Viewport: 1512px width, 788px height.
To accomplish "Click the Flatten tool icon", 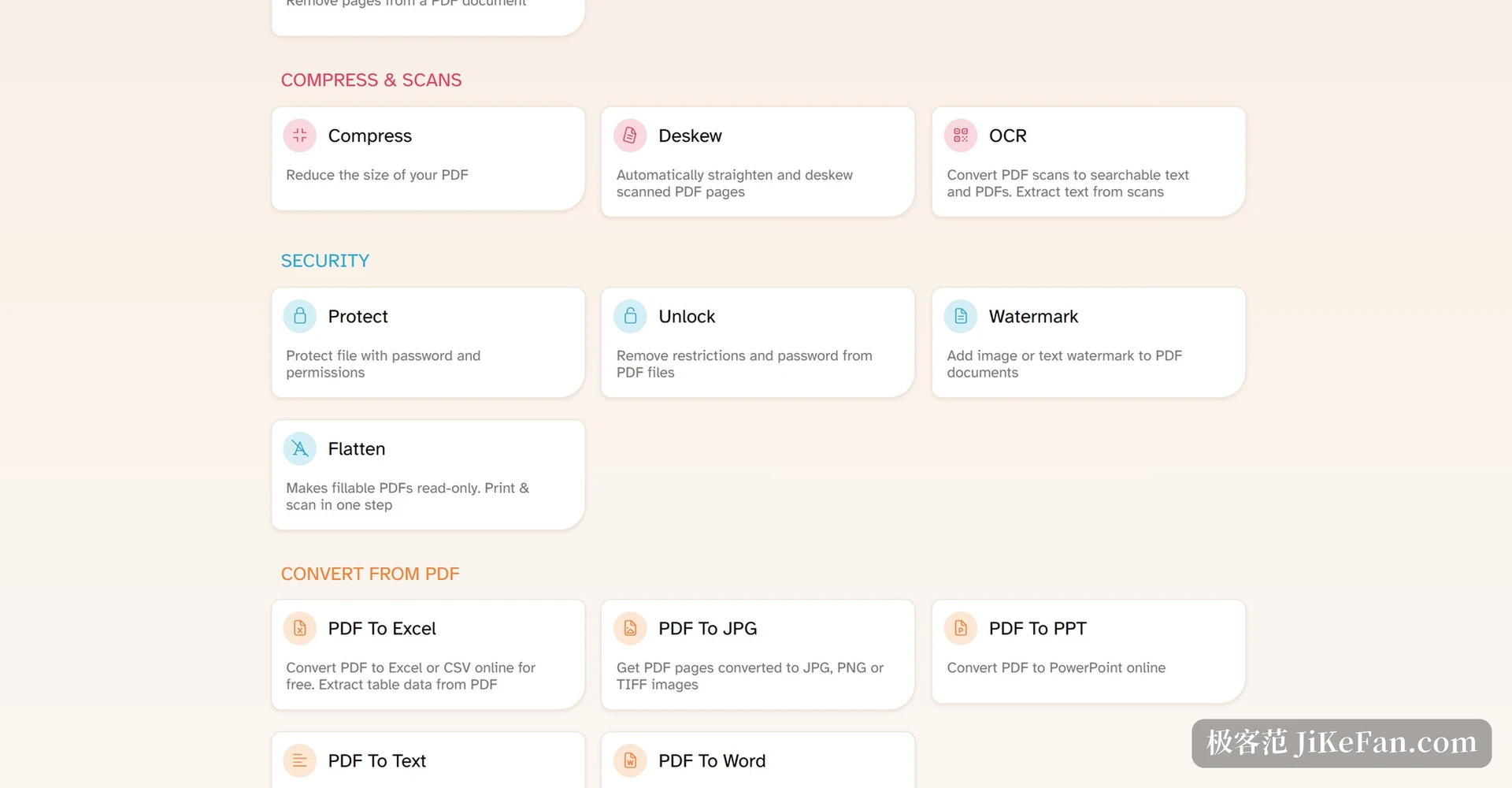I will 299,448.
